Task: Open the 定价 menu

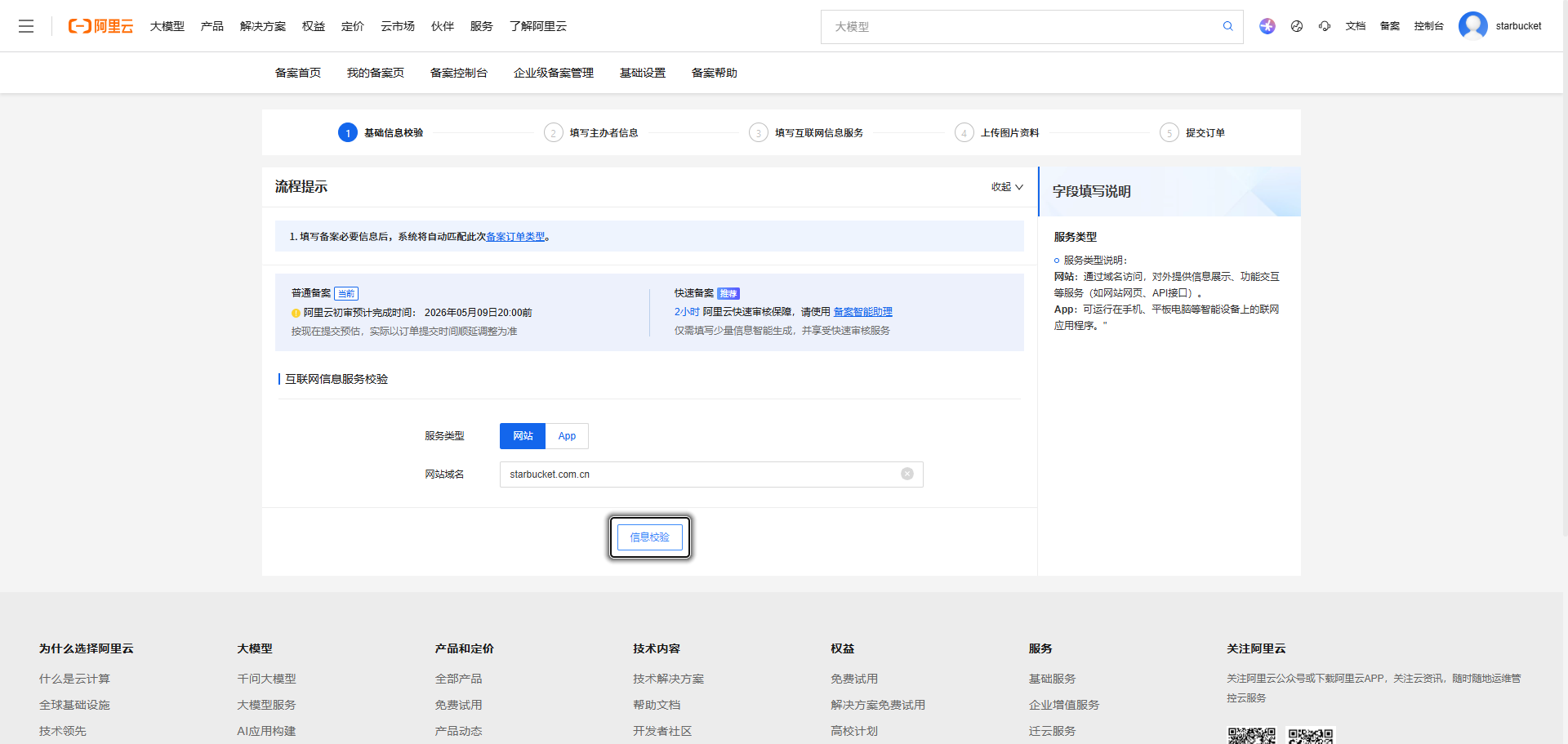Action: (x=353, y=26)
